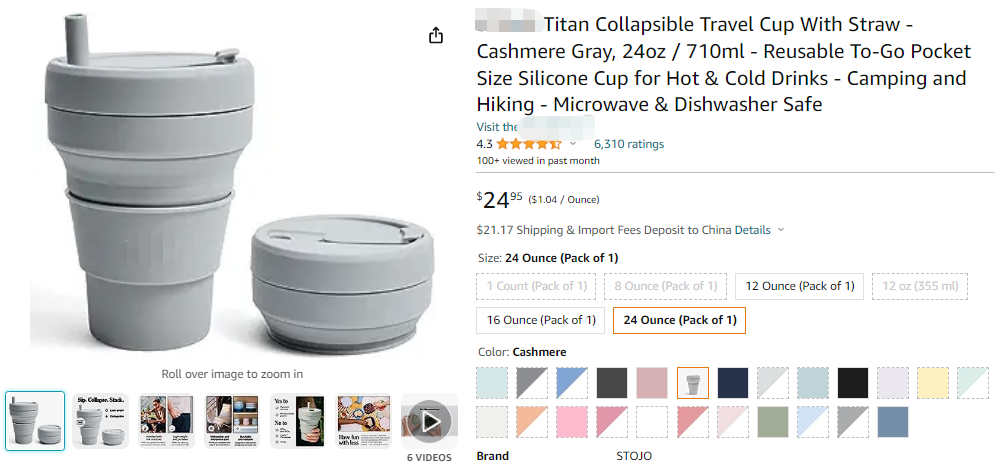
Task: Click the 4.3 star rating icons
Action: click(x=529, y=144)
